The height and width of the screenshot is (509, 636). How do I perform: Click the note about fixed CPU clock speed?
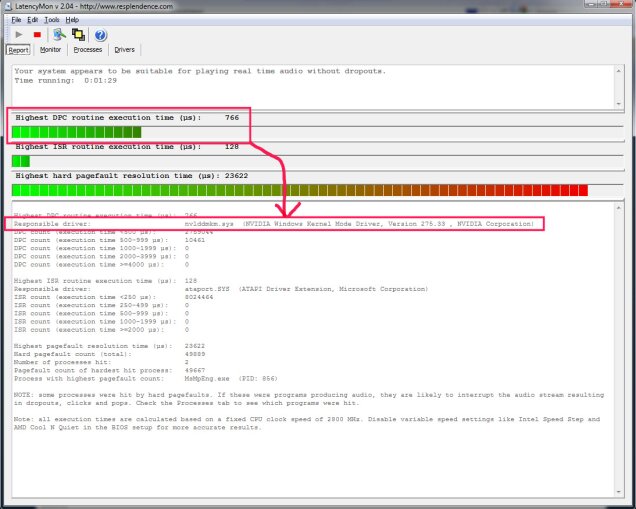point(307,423)
